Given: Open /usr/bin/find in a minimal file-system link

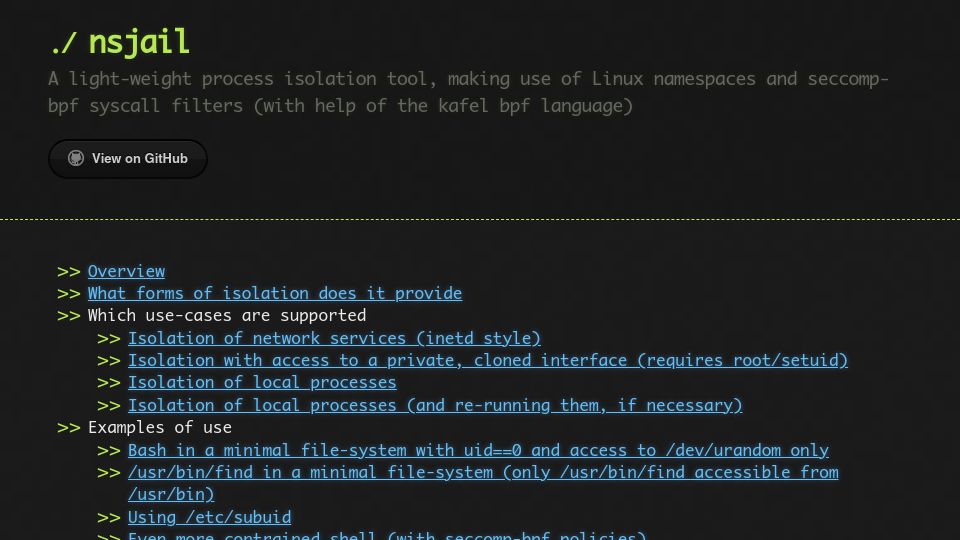Looking at the screenshot, I should point(483,483).
